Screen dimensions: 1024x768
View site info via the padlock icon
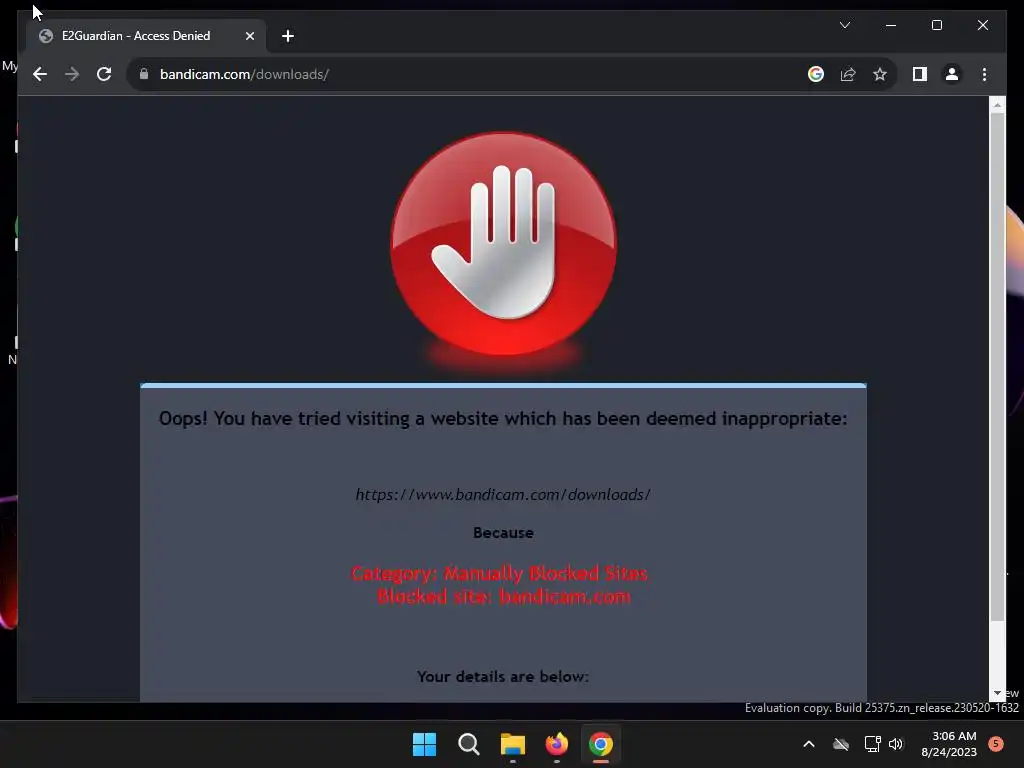click(144, 74)
